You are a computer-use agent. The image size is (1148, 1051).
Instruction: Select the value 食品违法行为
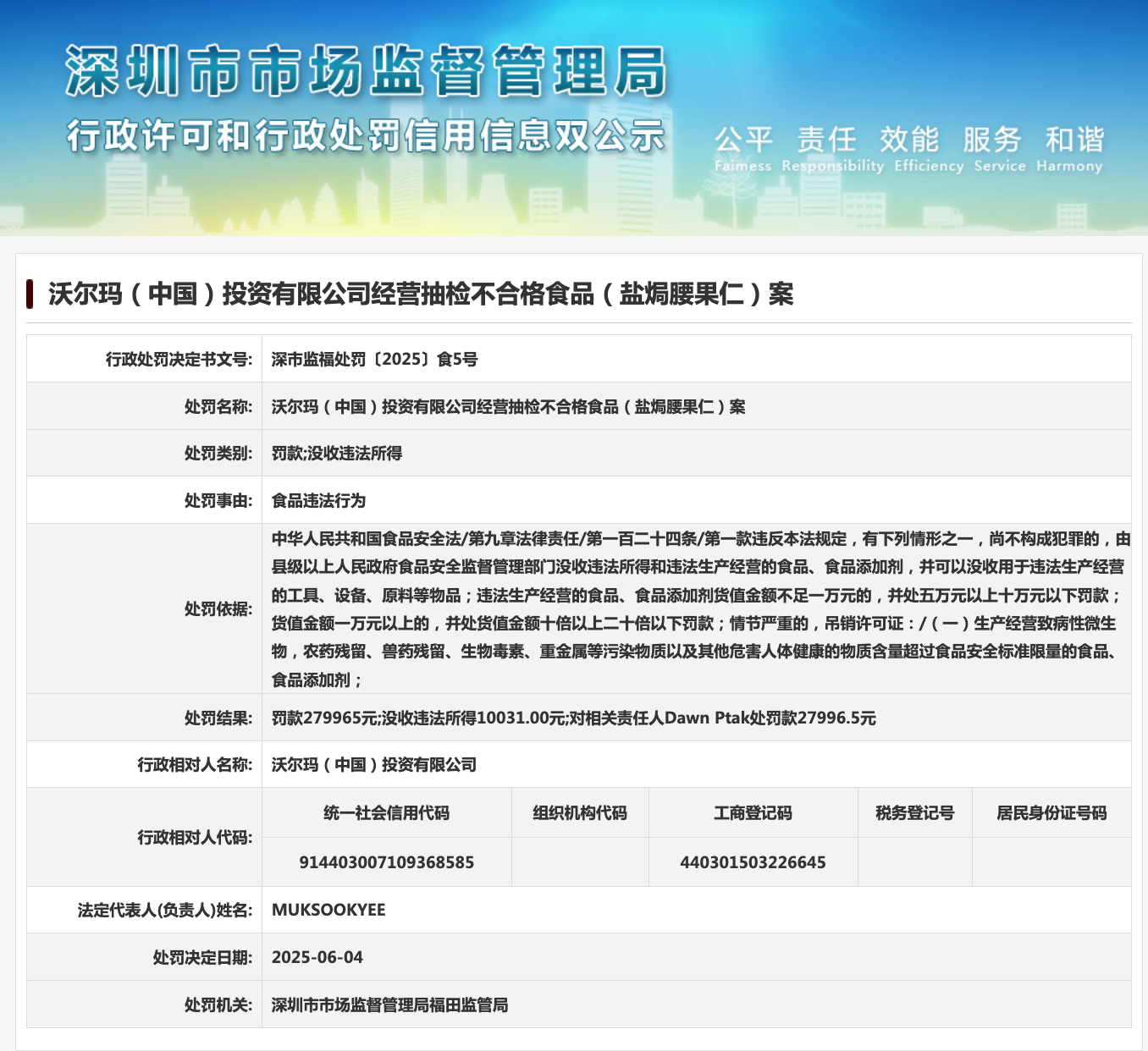(318, 500)
